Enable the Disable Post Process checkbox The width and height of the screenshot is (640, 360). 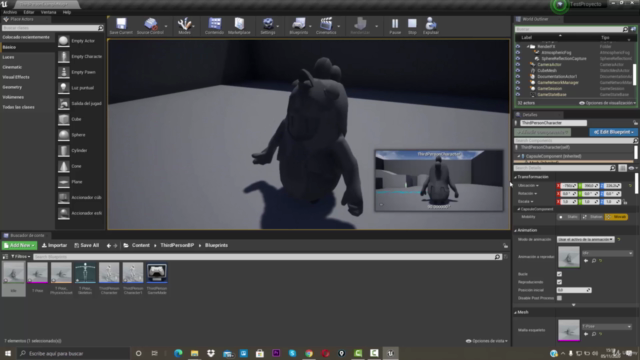tap(559, 298)
